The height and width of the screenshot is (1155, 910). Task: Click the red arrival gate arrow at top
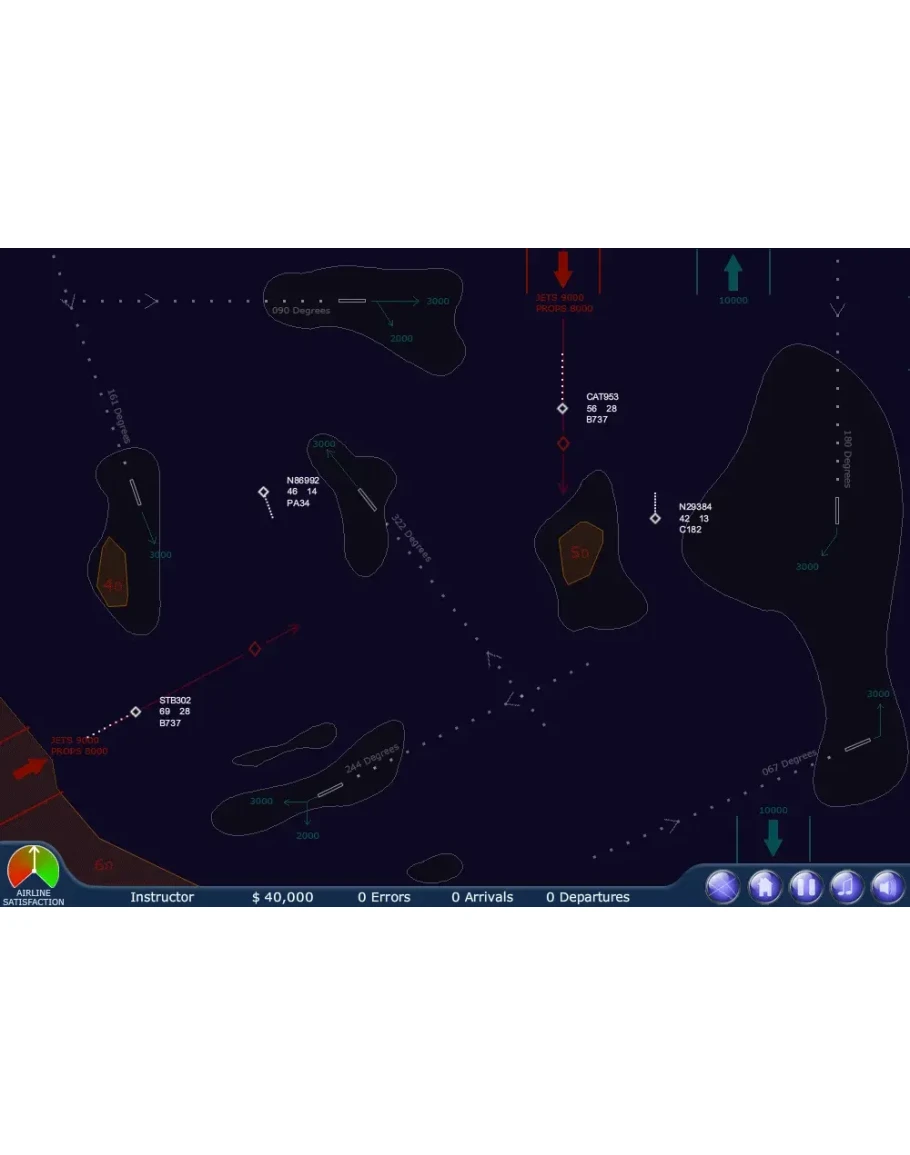[x=563, y=270]
